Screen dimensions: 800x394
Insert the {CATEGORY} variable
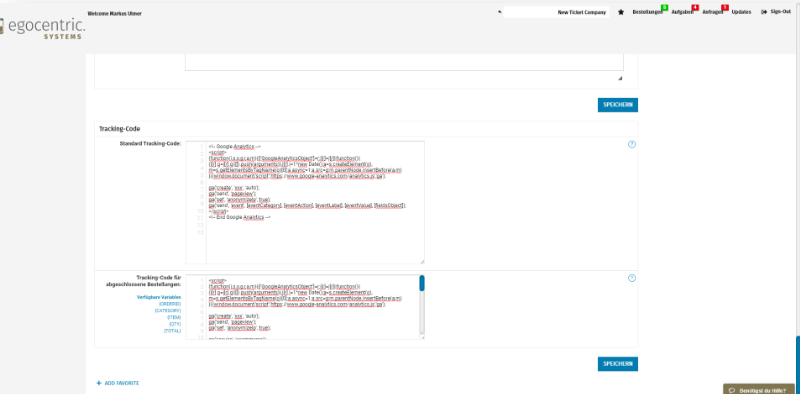click(x=167, y=310)
